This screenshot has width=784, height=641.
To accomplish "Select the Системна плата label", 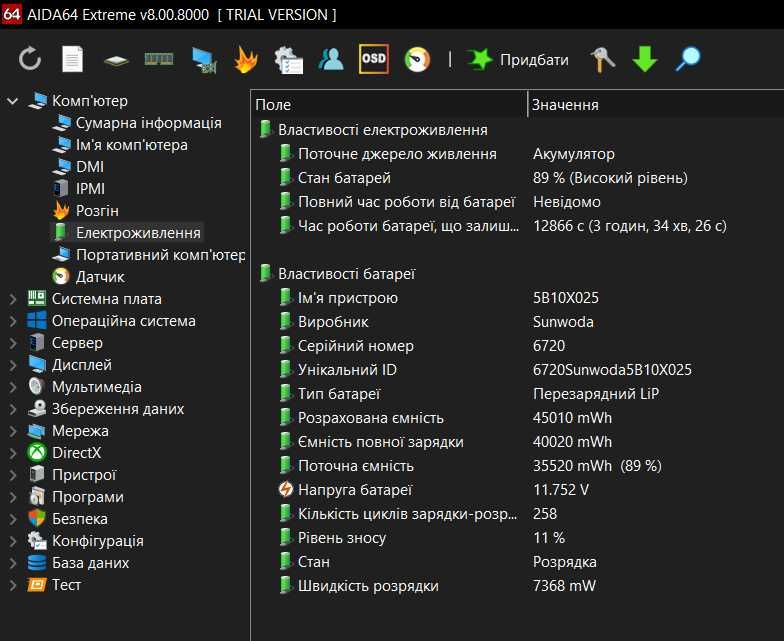I will click(107, 299).
